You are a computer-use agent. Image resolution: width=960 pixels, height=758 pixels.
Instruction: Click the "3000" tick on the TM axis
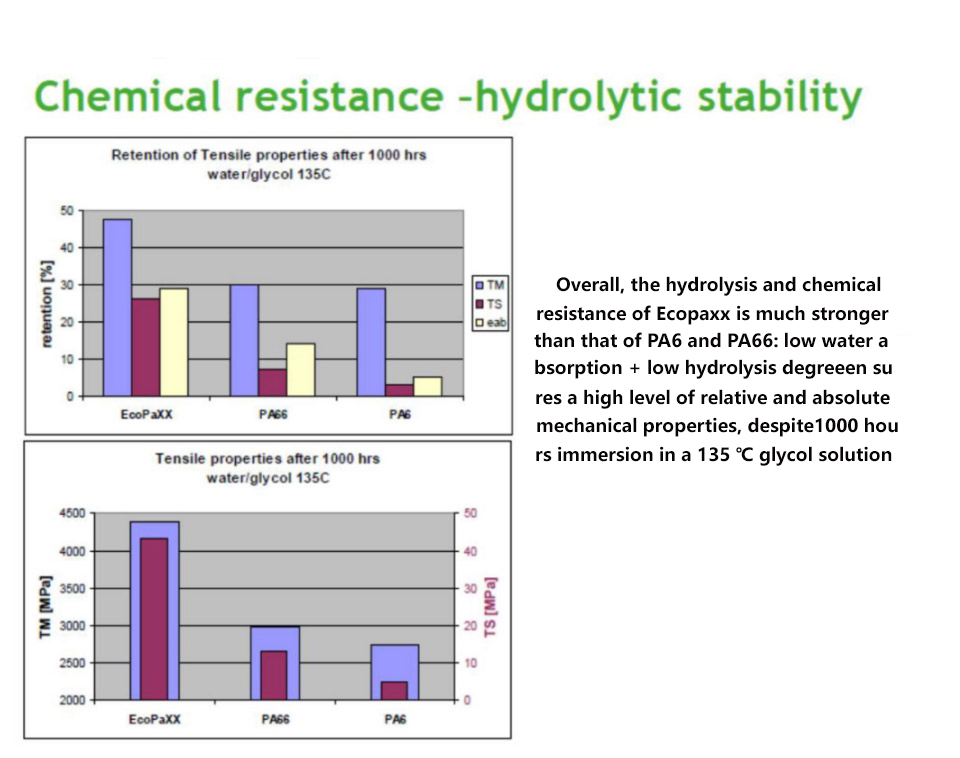click(x=72, y=626)
